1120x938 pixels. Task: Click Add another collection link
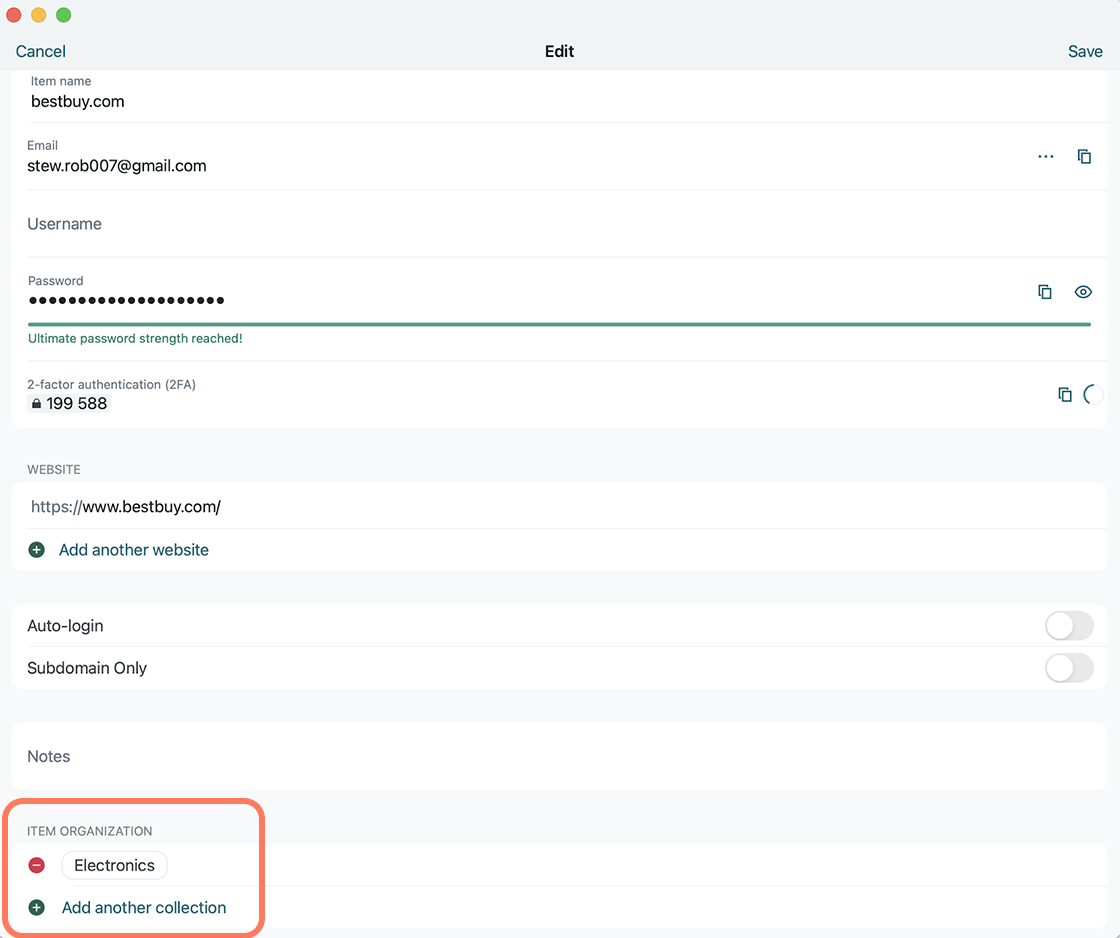click(144, 907)
